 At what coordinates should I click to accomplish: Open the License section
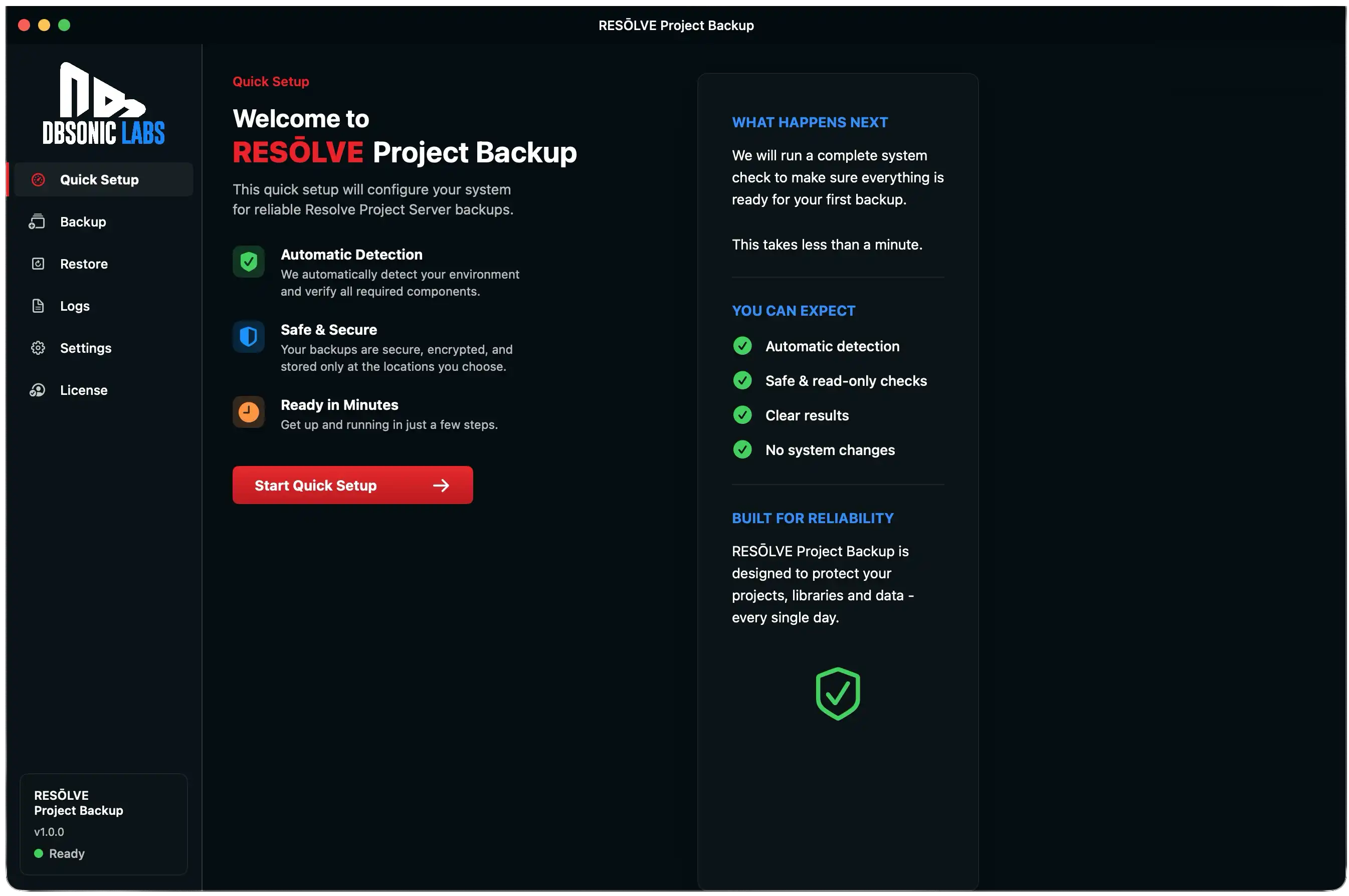point(103,390)
